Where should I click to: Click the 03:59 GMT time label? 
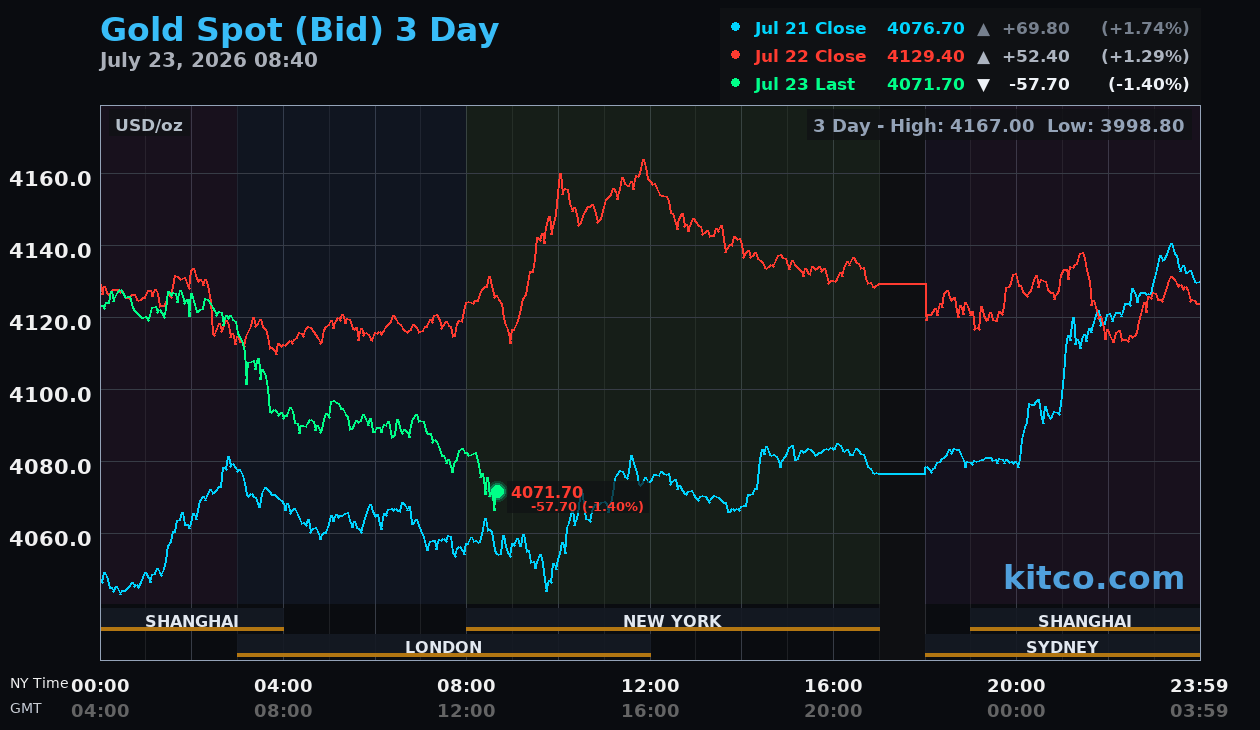[1199, 711]
